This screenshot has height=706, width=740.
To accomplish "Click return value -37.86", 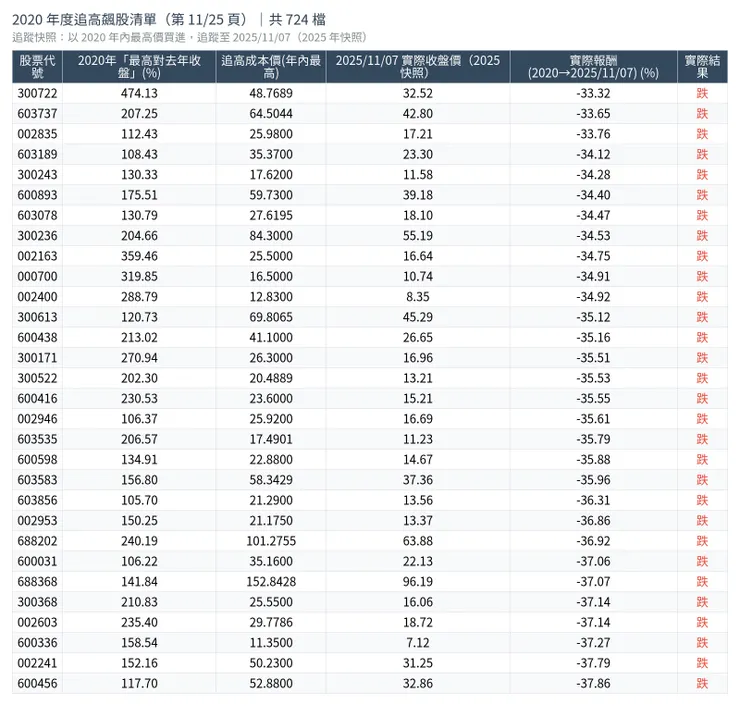I will [x=593, y=683].
